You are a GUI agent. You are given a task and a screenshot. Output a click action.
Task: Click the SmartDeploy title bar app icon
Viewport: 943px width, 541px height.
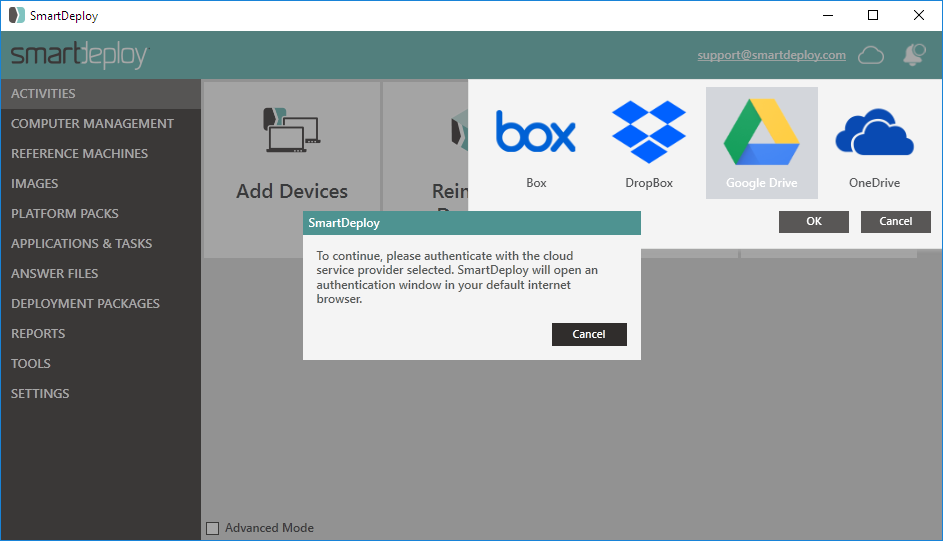click(17, 16)
